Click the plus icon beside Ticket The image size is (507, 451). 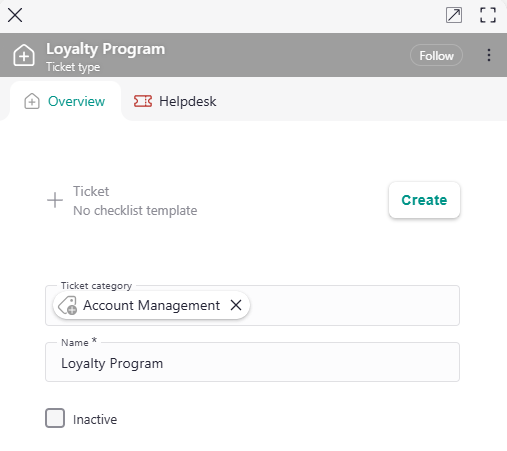coord(55,200)
